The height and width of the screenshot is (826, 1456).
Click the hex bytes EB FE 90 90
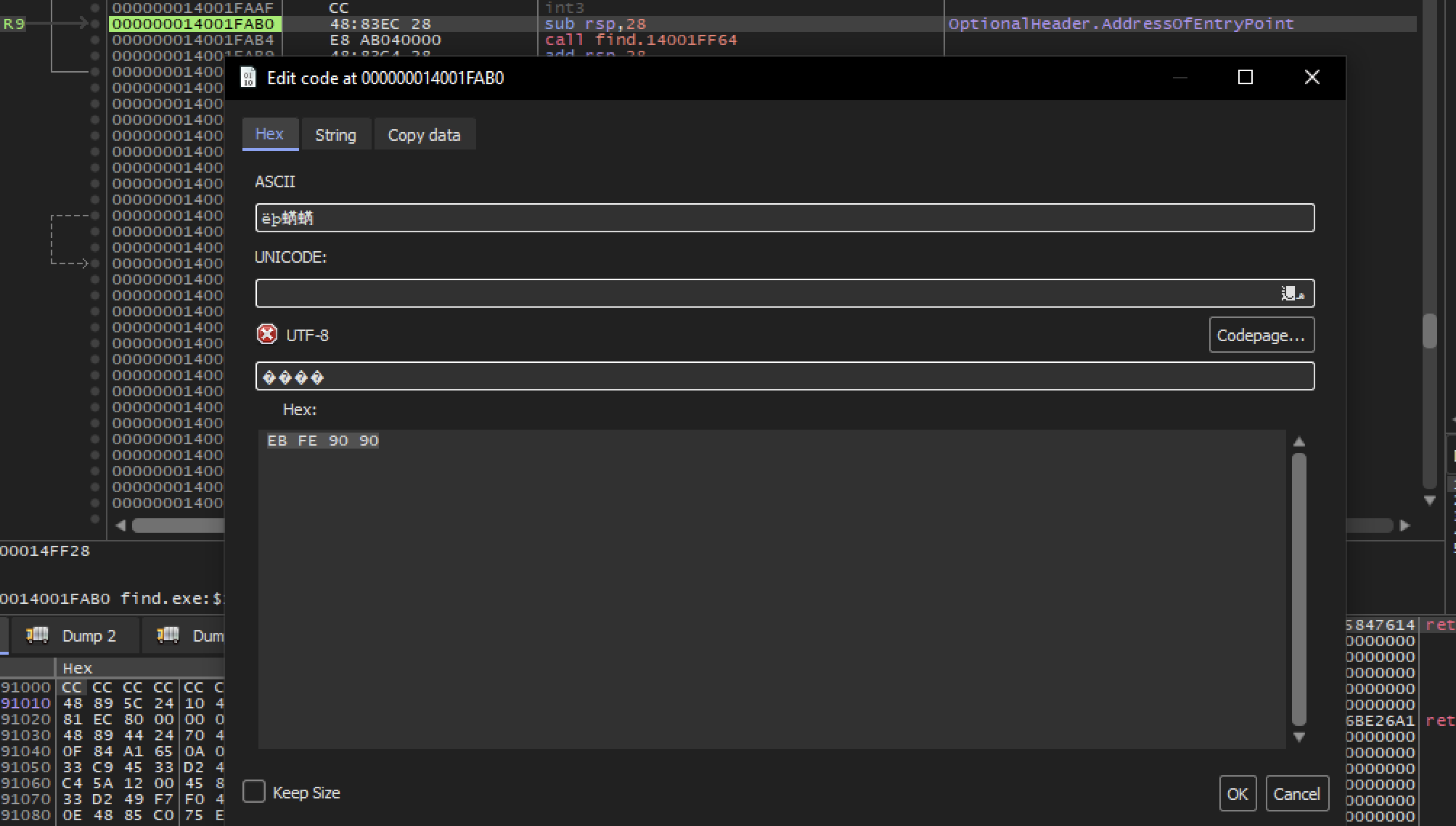click(323, 441)
